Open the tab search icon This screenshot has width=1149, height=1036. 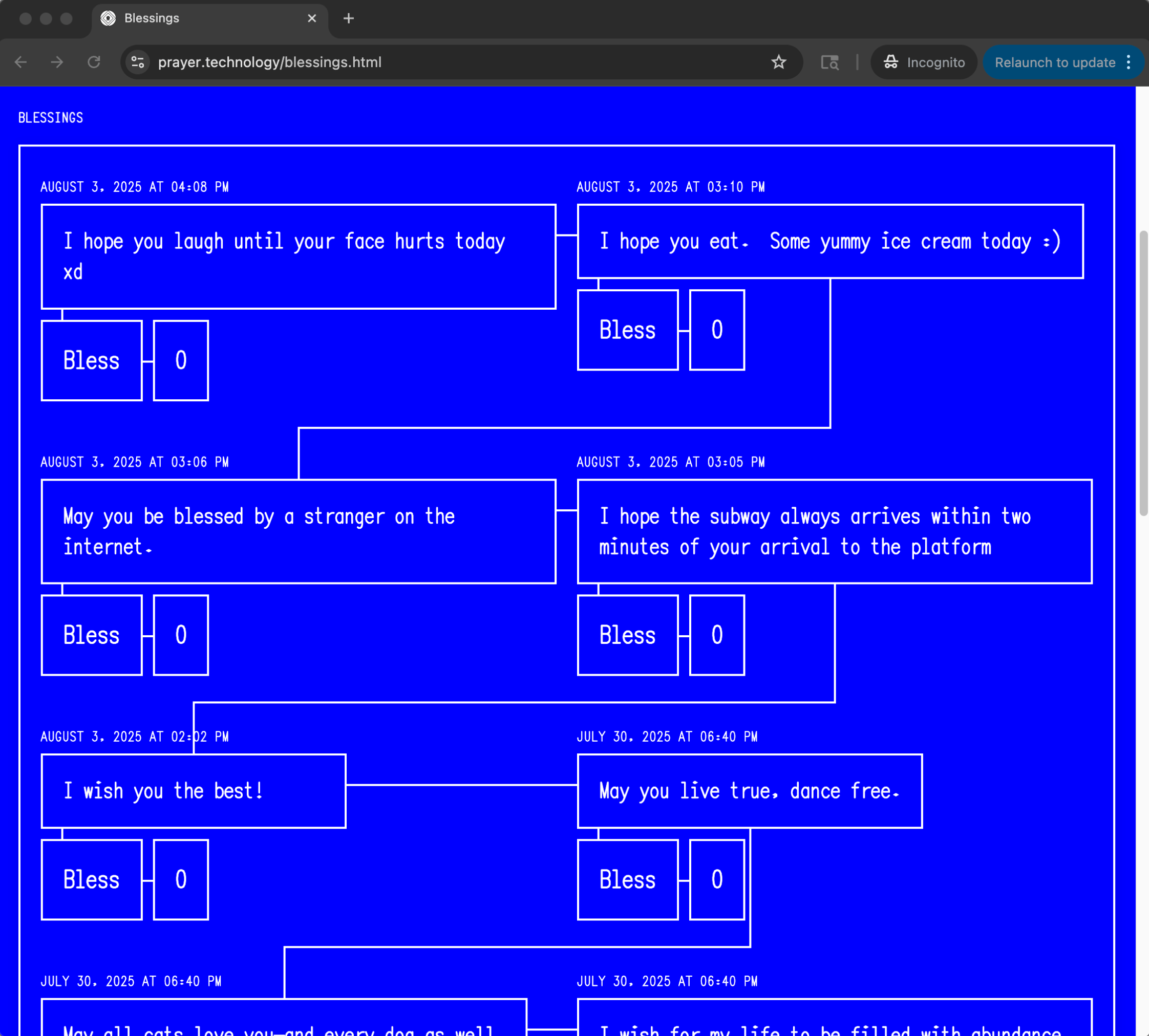[829, 62]
